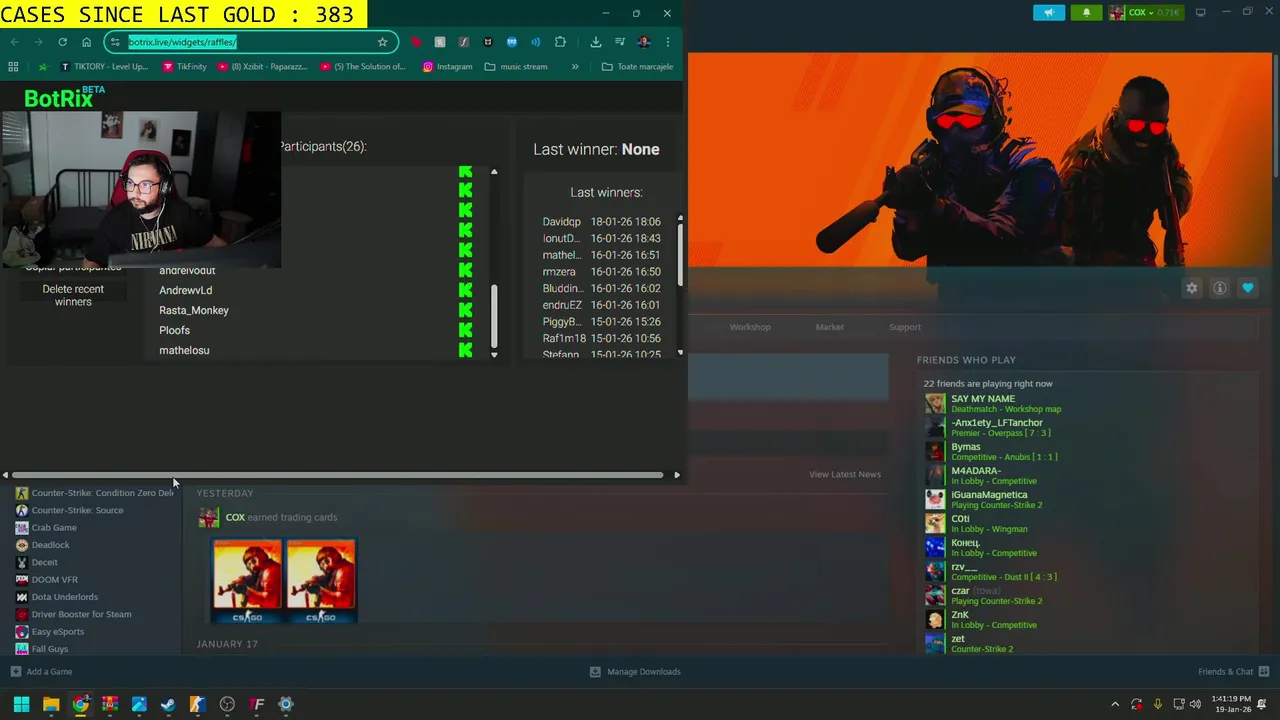Click Kick icon next to mathelosu
This screenshot has height=720, width=1280.
(465, 350)
